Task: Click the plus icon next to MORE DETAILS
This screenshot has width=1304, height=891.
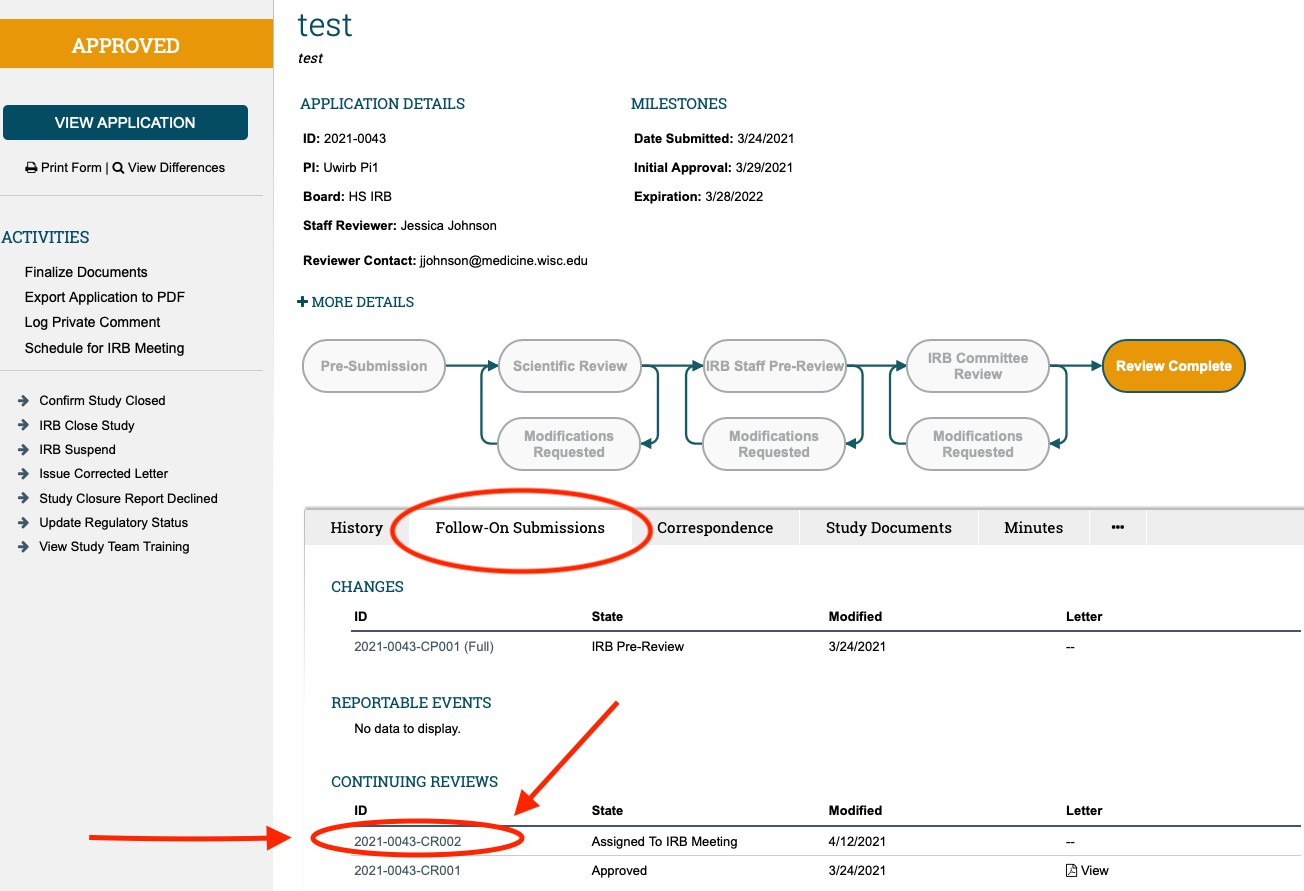Action: point(303,301)
